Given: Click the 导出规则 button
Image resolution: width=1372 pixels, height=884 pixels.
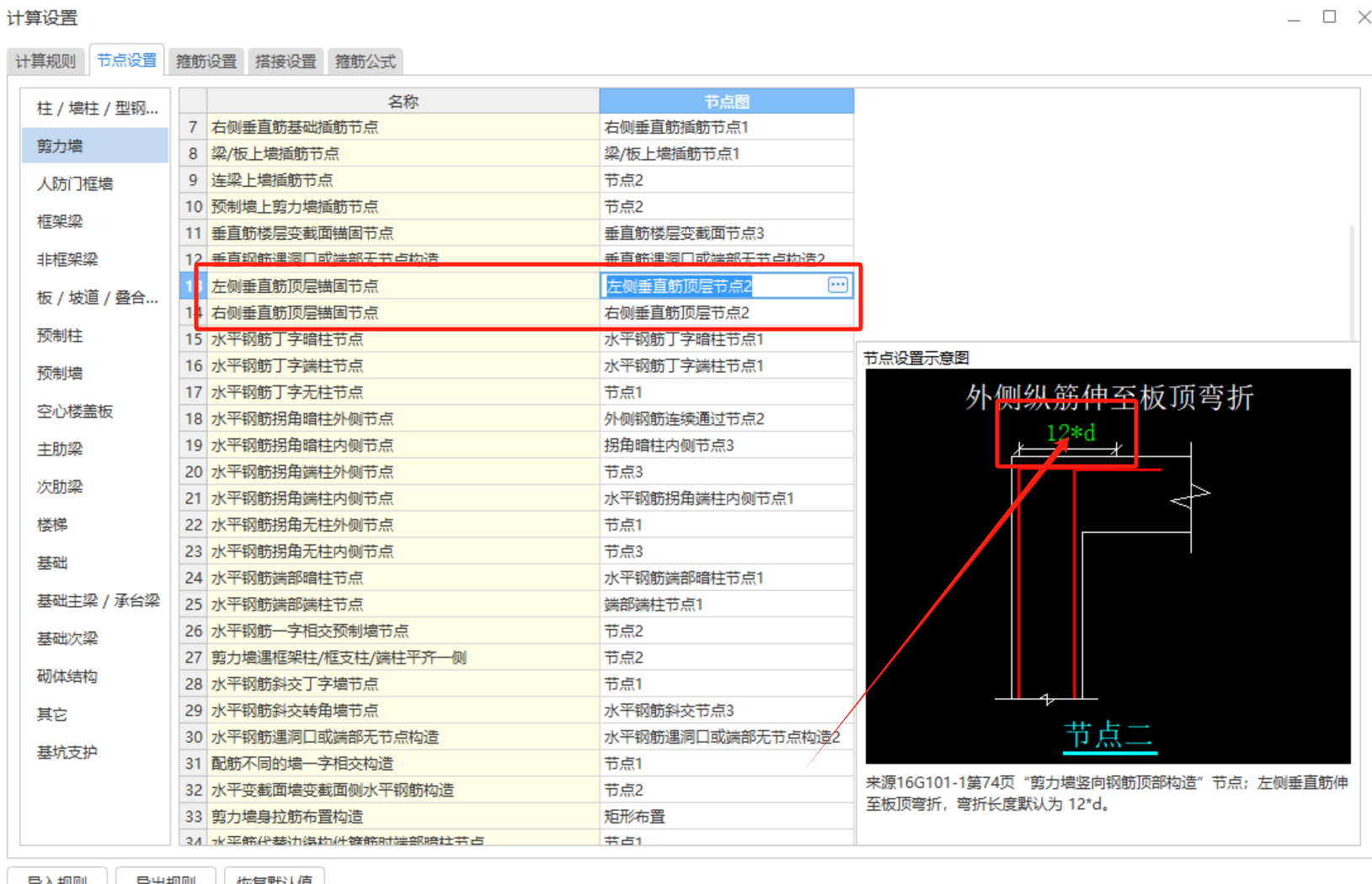Looking at the screenshot, I should click(165, 877).
